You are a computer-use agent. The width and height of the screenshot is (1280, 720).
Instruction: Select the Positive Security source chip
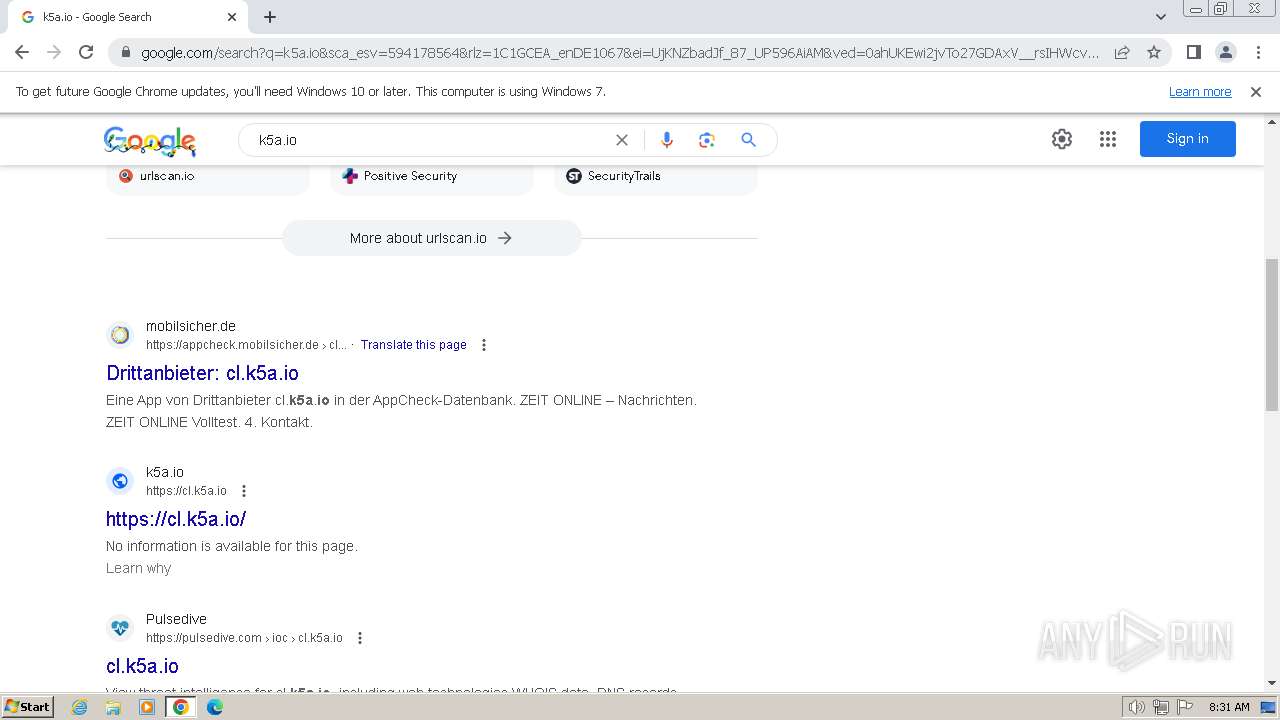coord(432,176)
